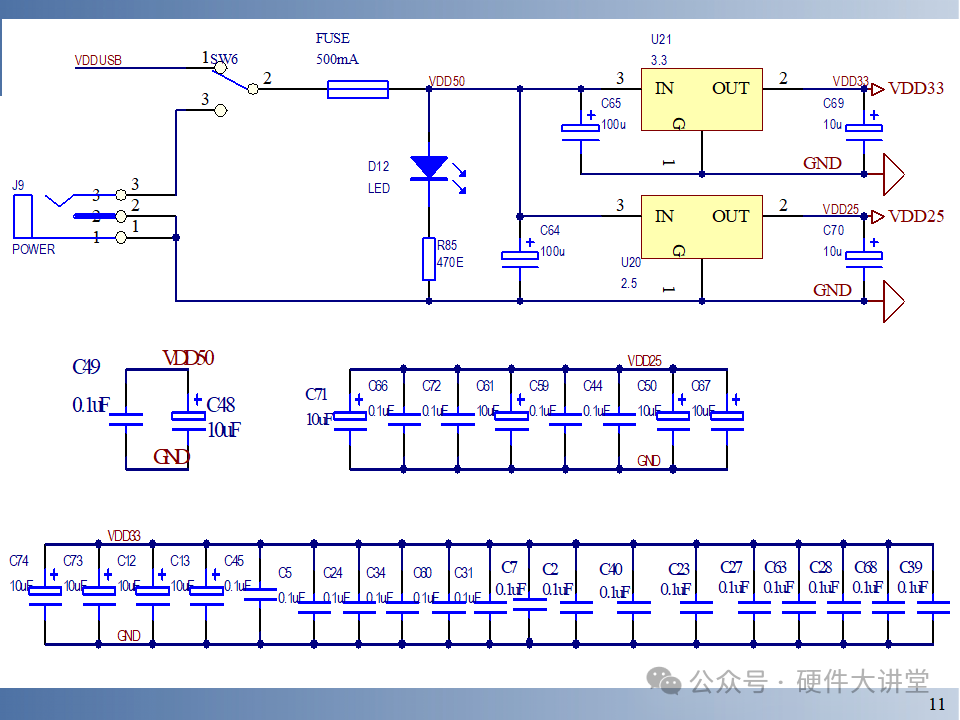Click the SW6 switch symbol
Viewport: 960px width, 720px height.
click(x=236, y=89)
